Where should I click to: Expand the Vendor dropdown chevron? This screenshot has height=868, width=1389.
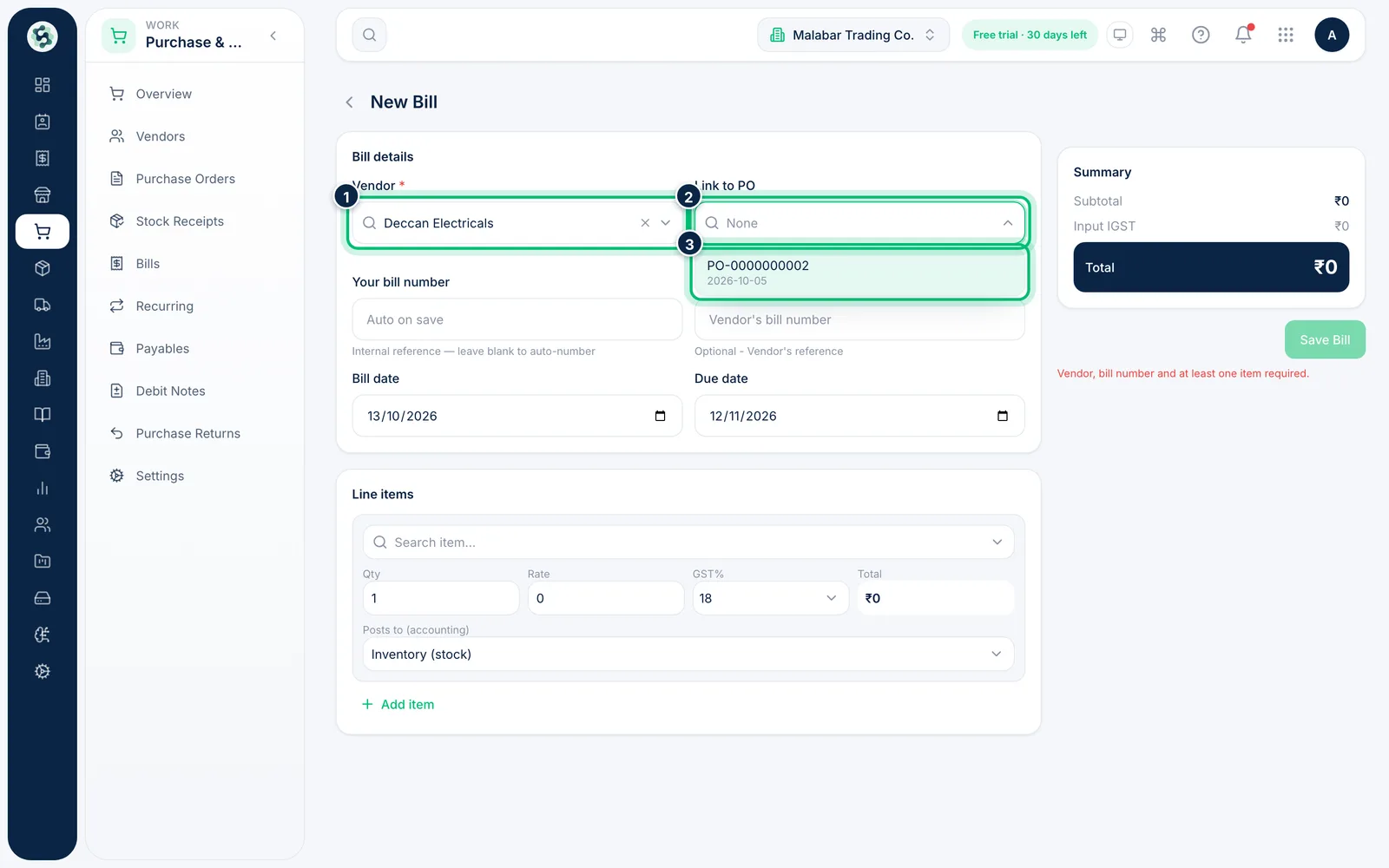tap(666, 223)
